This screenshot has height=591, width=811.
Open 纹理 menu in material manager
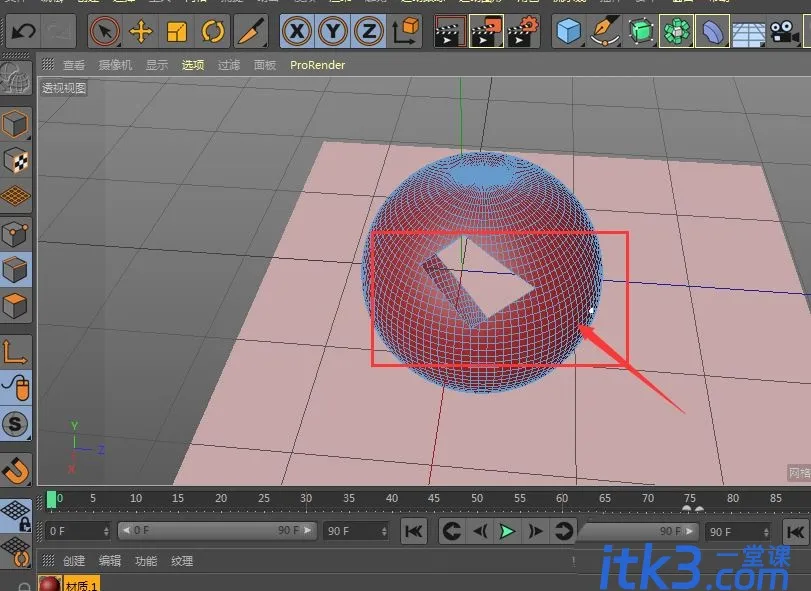tap(182, 561)
